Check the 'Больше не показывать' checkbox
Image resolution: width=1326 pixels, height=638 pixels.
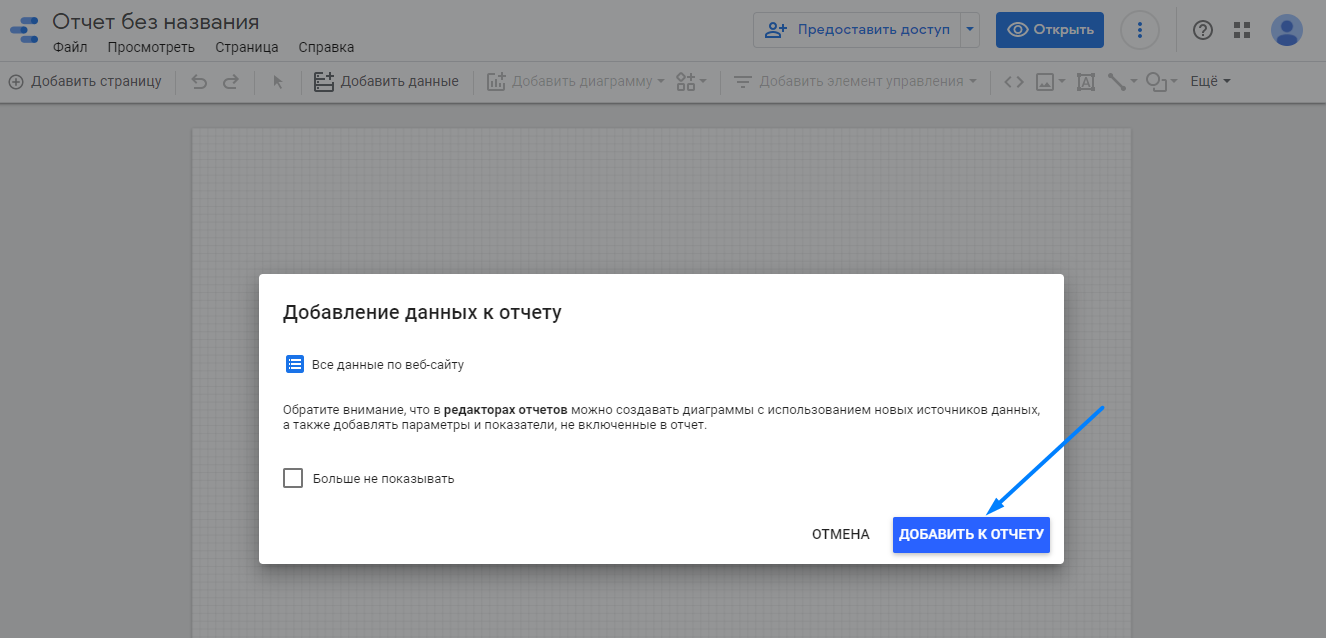tap(293, 478)
